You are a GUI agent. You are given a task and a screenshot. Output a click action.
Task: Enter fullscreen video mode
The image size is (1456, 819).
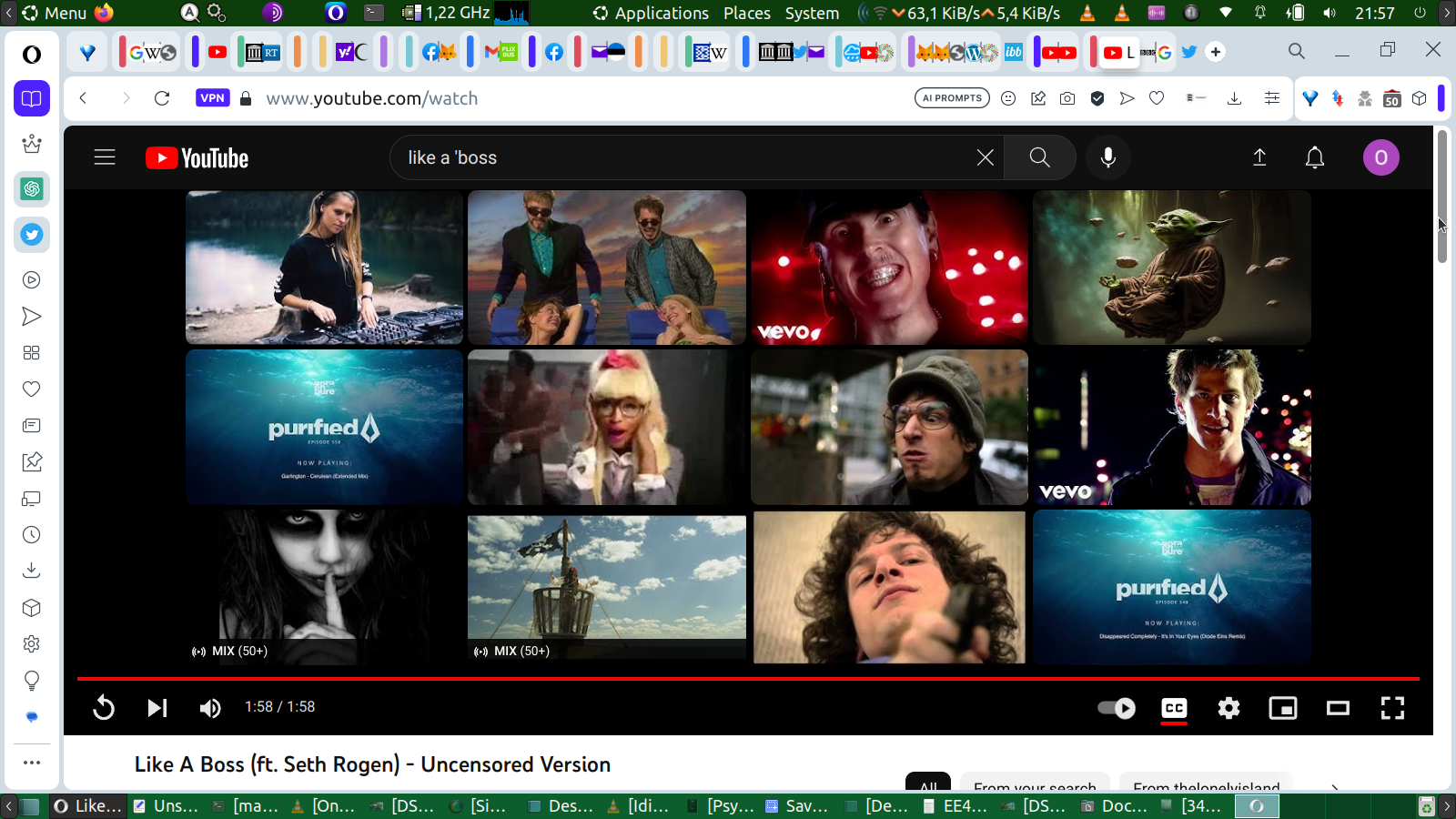(x=1392, y=707)
